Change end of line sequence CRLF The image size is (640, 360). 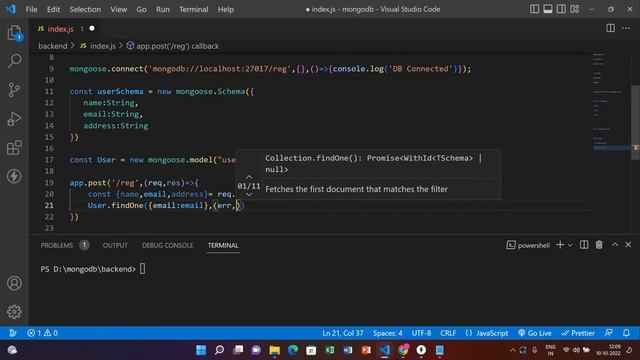tap(448, 333)
